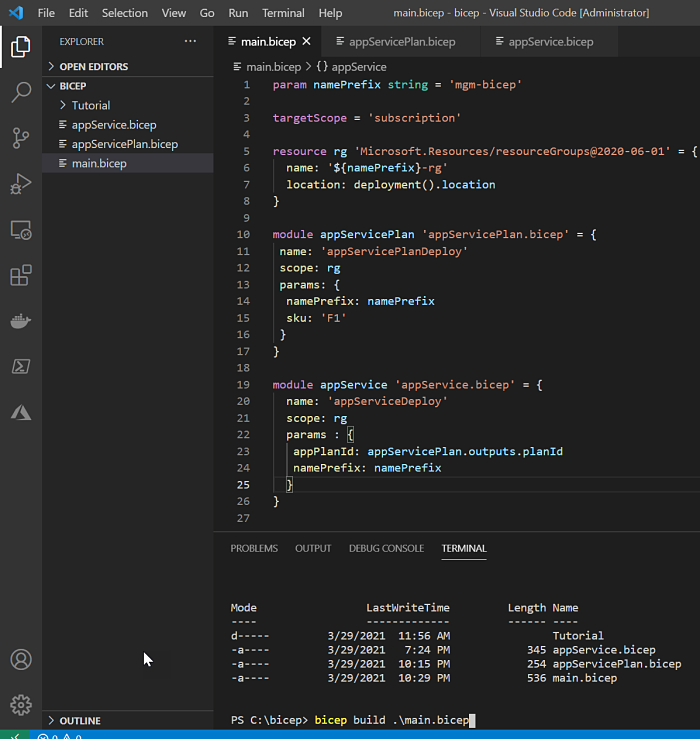Image resolution: width=700 pixels, height=739 pixels.
Task: Open the Terminal menu
Action: pyautogui.click(x=283, y=13)
